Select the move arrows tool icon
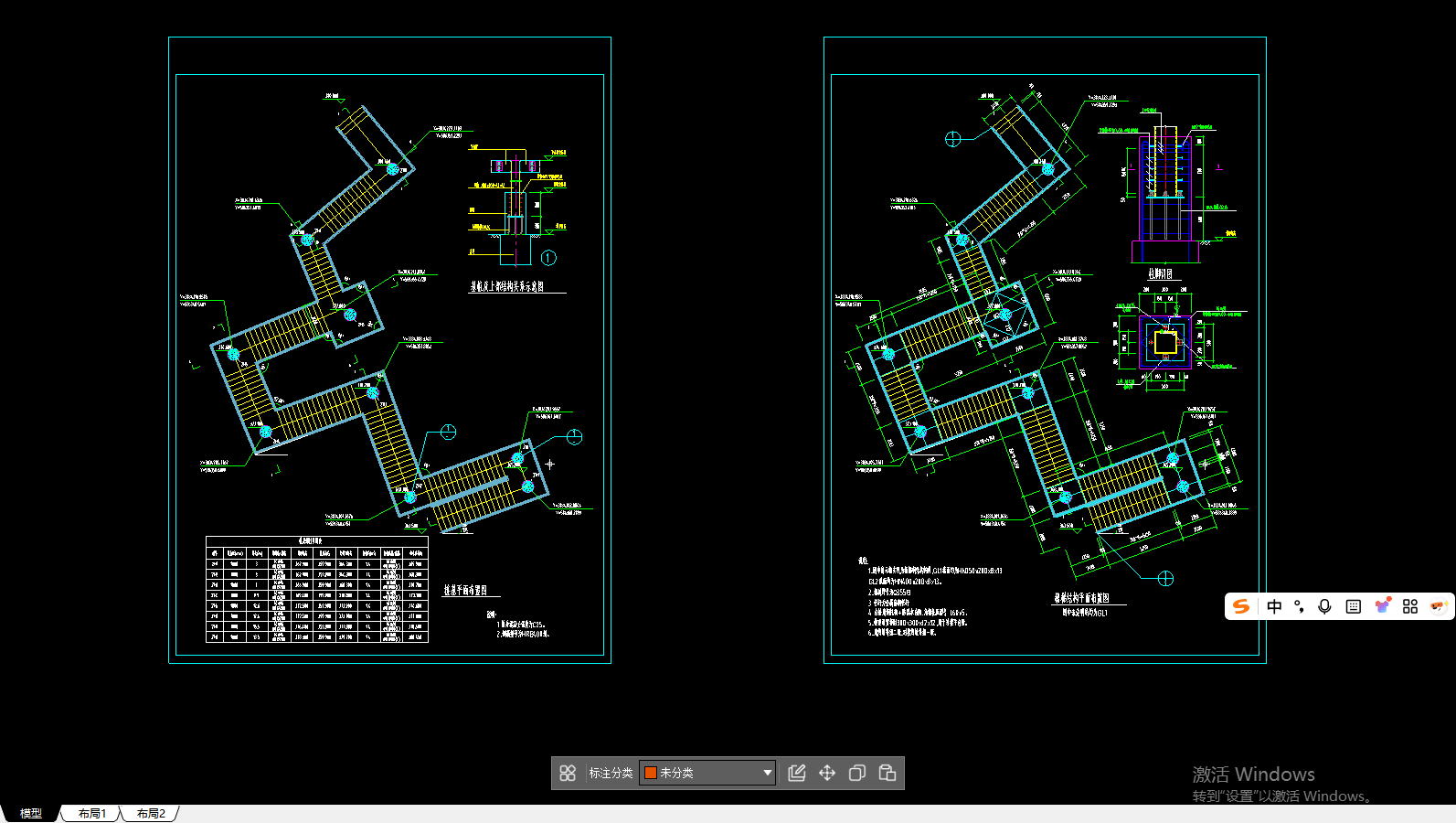This screenshot has height=823, width=1456. click(x=827, y=773)
